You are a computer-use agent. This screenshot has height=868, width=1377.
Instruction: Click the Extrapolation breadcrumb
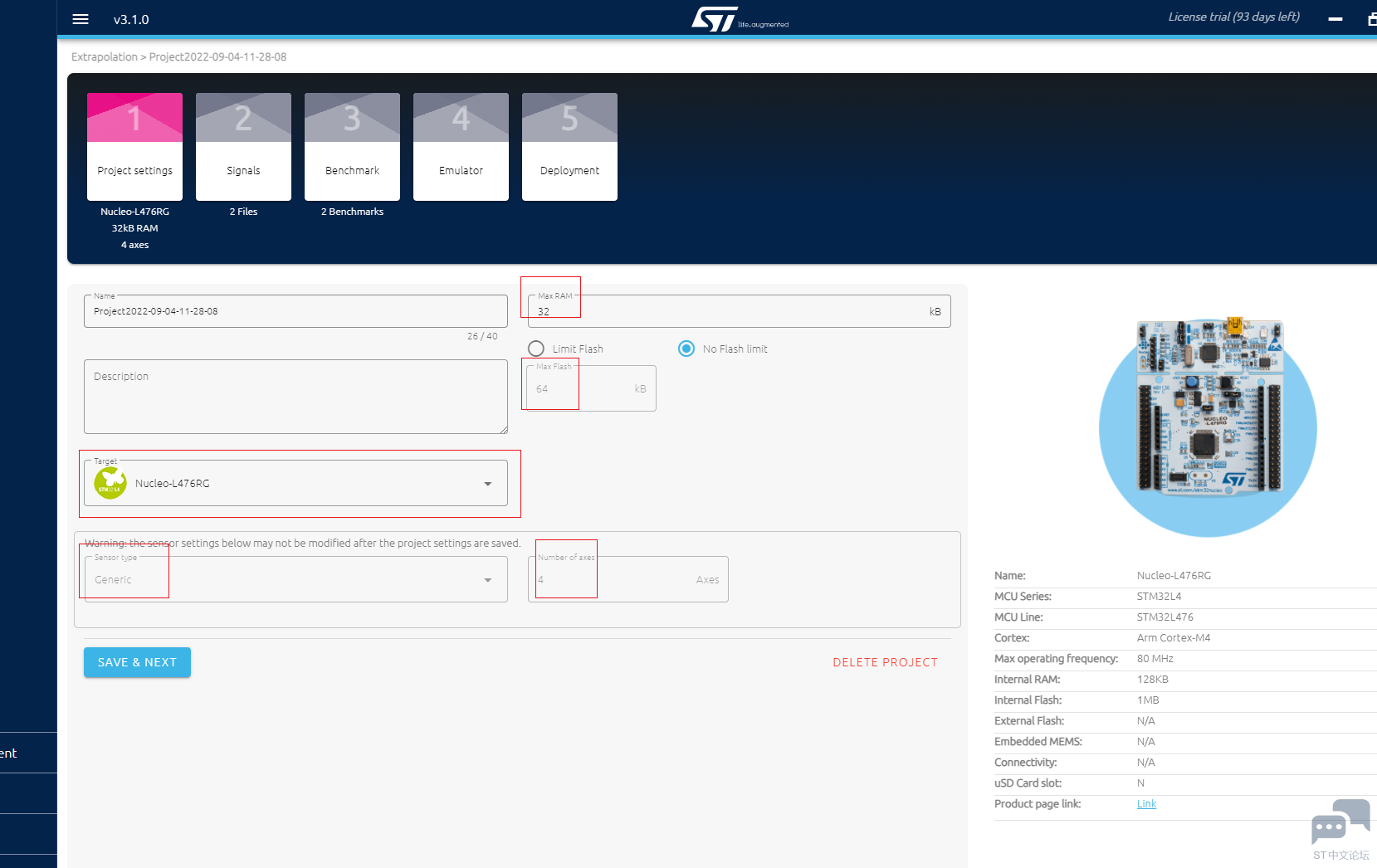point(105,57)
